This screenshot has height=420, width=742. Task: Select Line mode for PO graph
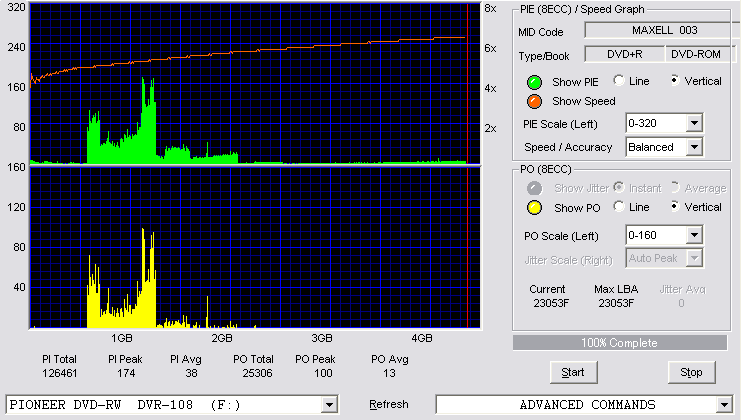(x=619, y=207)
